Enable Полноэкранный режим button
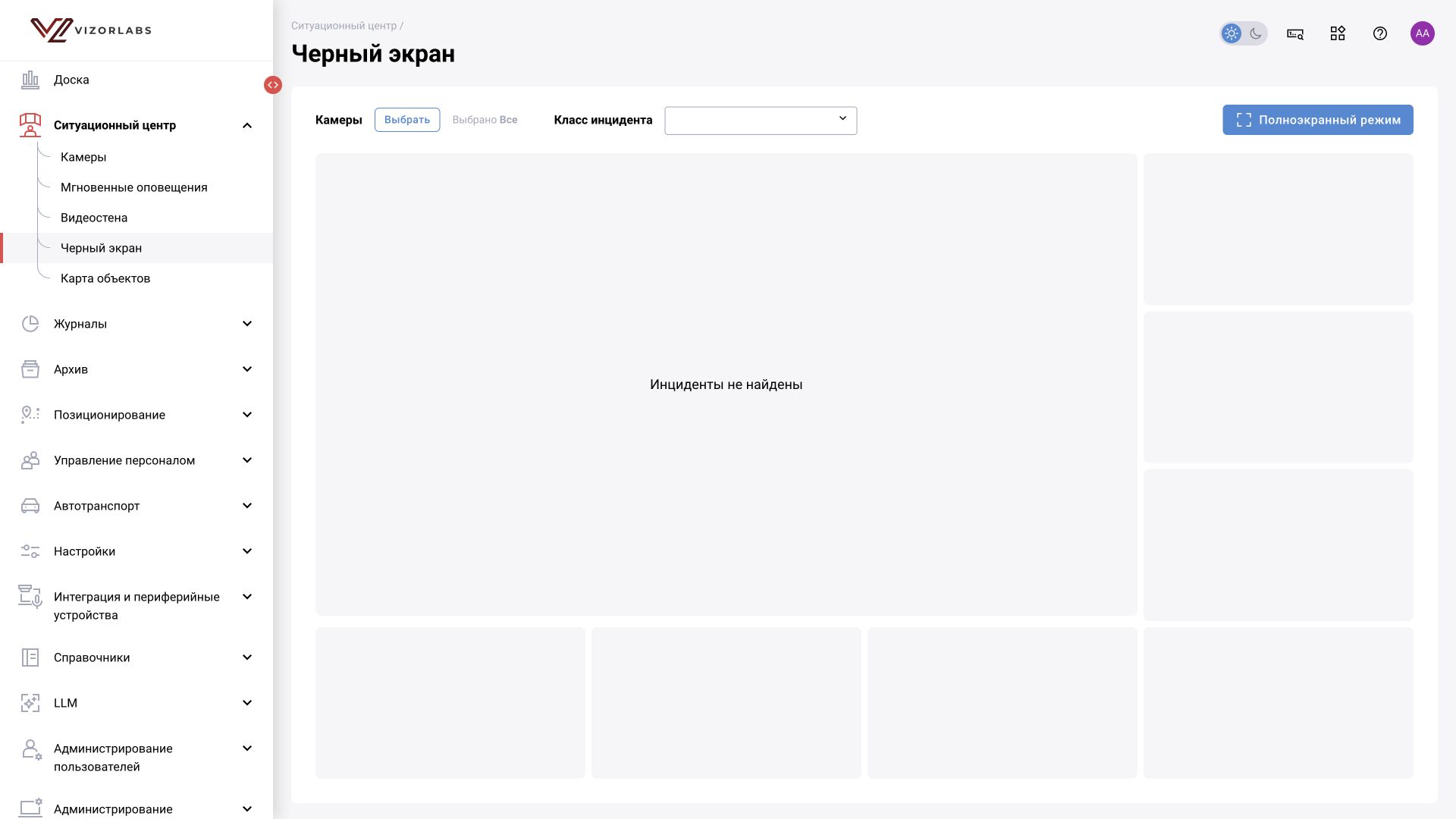The image size is (1456, 819). [1318, 120]
